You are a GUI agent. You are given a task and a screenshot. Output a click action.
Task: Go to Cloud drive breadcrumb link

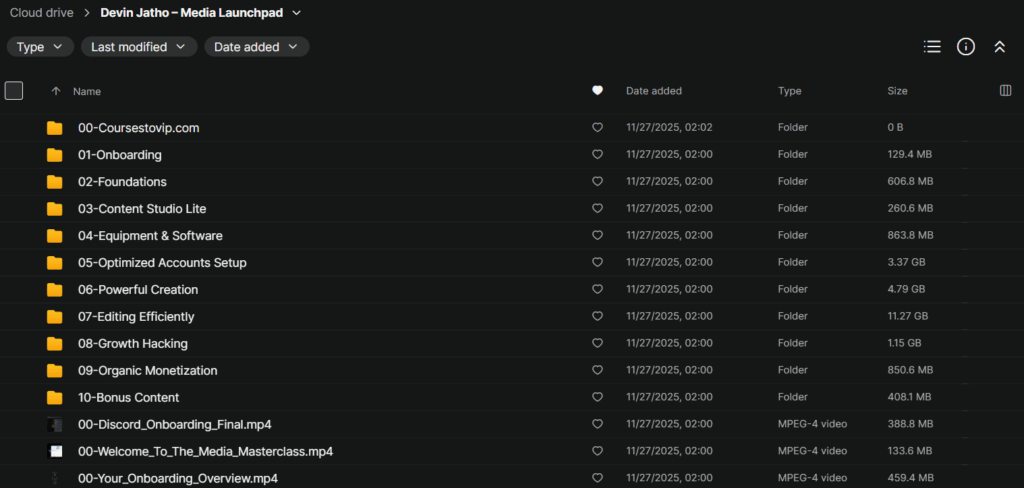click(41, 13)
